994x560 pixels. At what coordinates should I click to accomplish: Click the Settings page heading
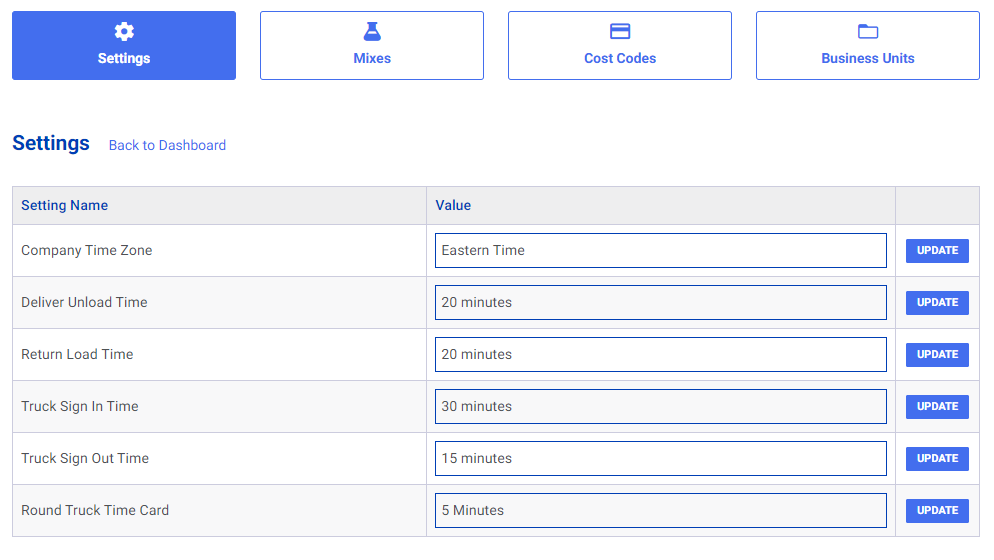[51, 143]
